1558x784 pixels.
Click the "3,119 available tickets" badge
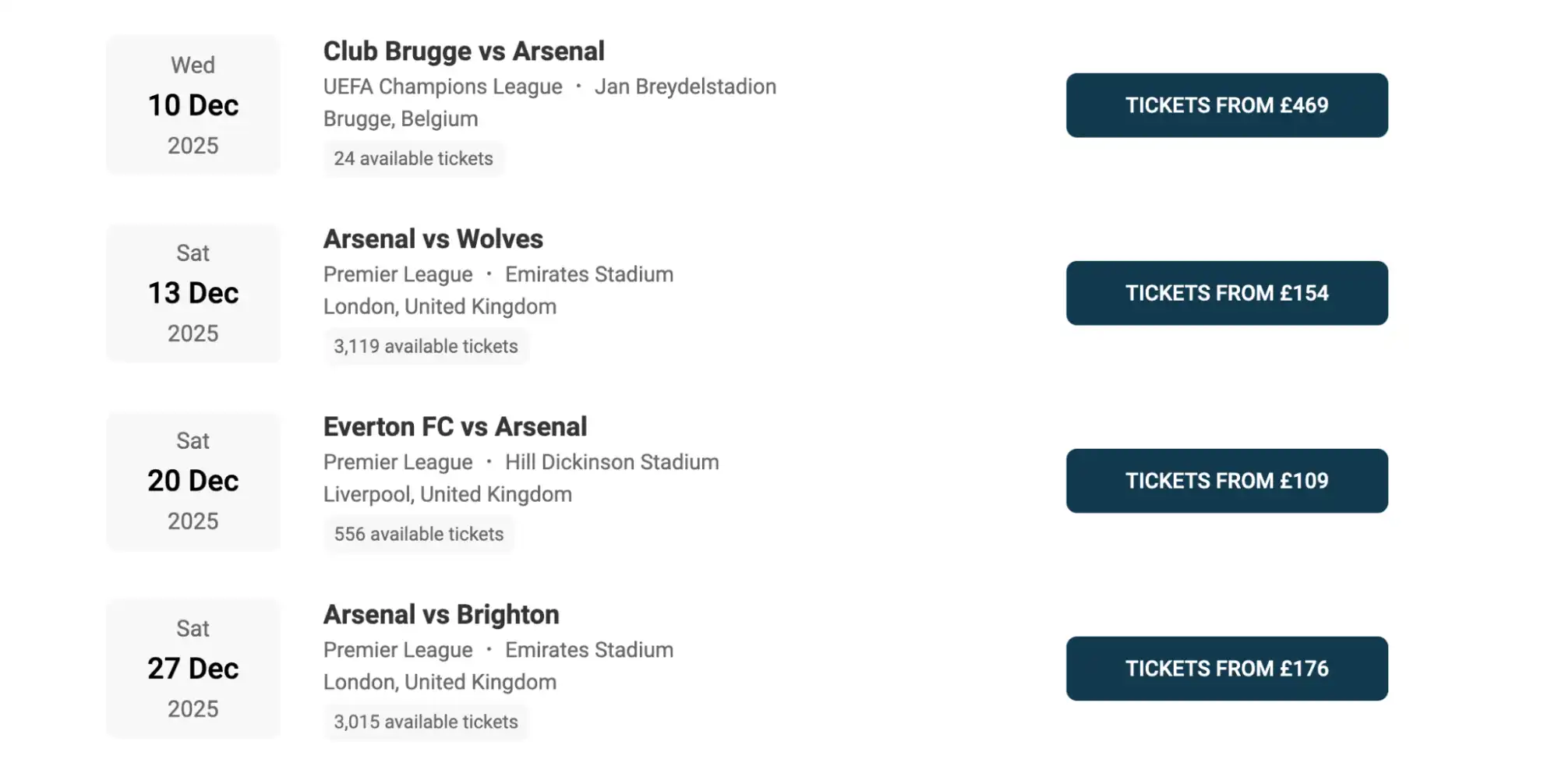(426, 346)
